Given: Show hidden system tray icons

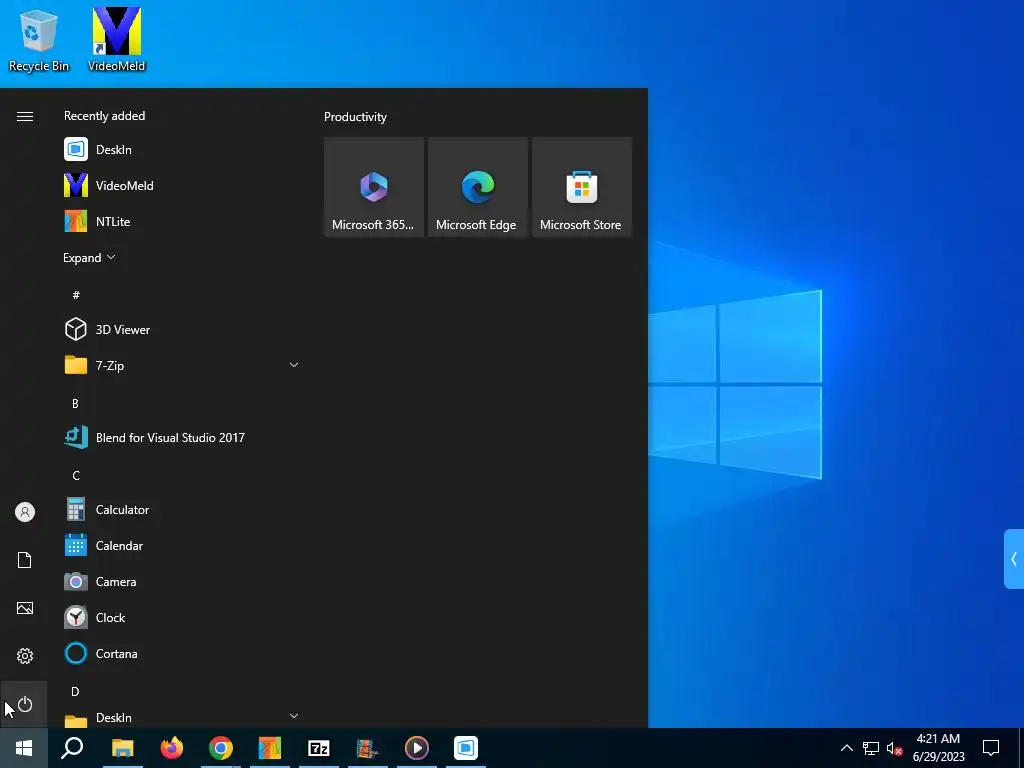Looking at the screenshot, I should [846, 748].
